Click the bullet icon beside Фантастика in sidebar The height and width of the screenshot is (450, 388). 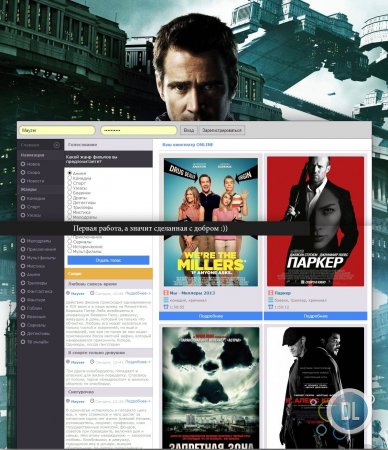click(x=23, y=291)
